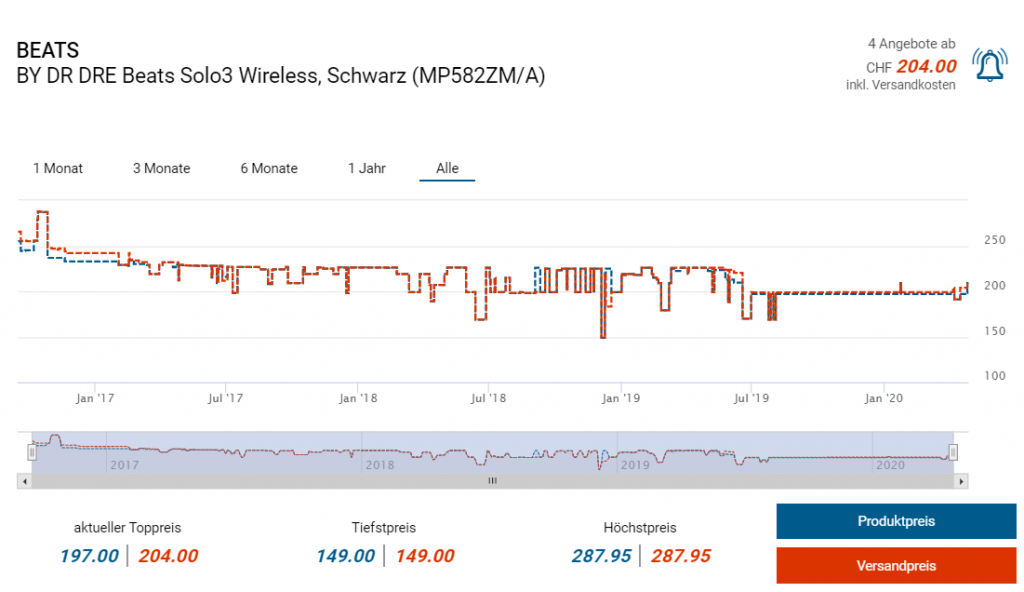Click the 2019 label in navigator overview
Viewport: 1024px width, 592px height.
(636, 465)
